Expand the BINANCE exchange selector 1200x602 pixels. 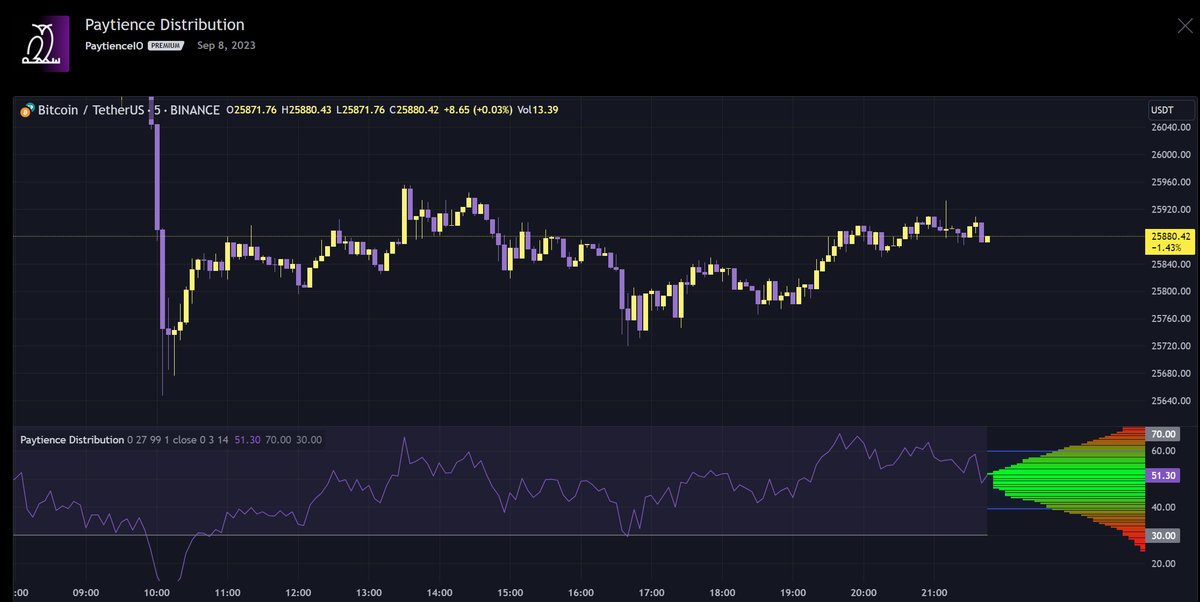point(196,110)
